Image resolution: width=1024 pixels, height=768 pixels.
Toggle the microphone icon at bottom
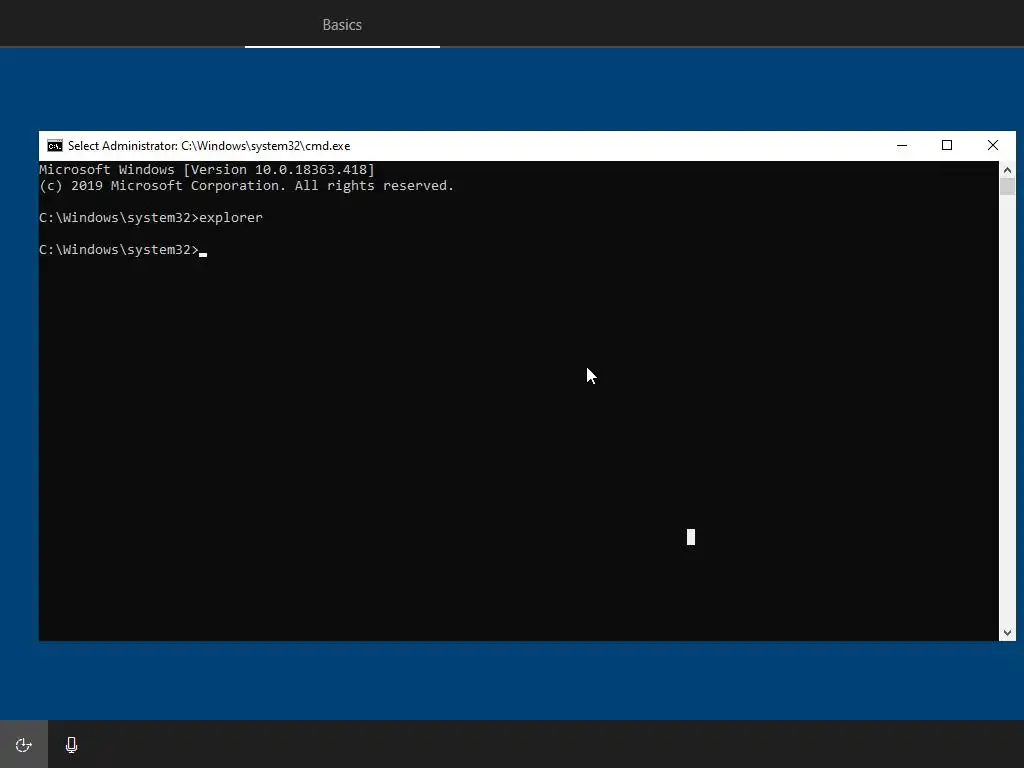tap(72, 744)
